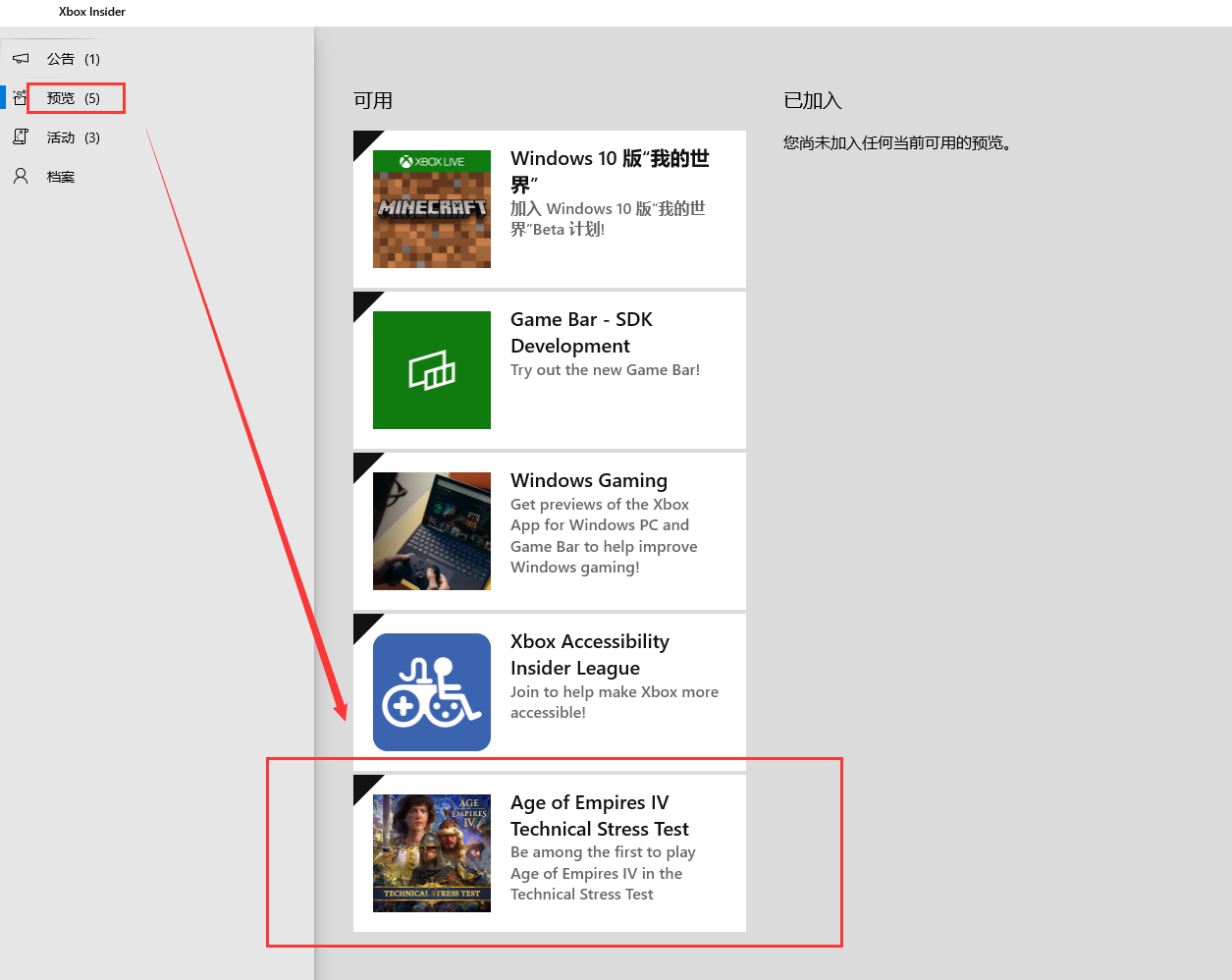Click "Be among the first to play" description
Viewport: 1232px width, 980px height.
tap(603, 873)
